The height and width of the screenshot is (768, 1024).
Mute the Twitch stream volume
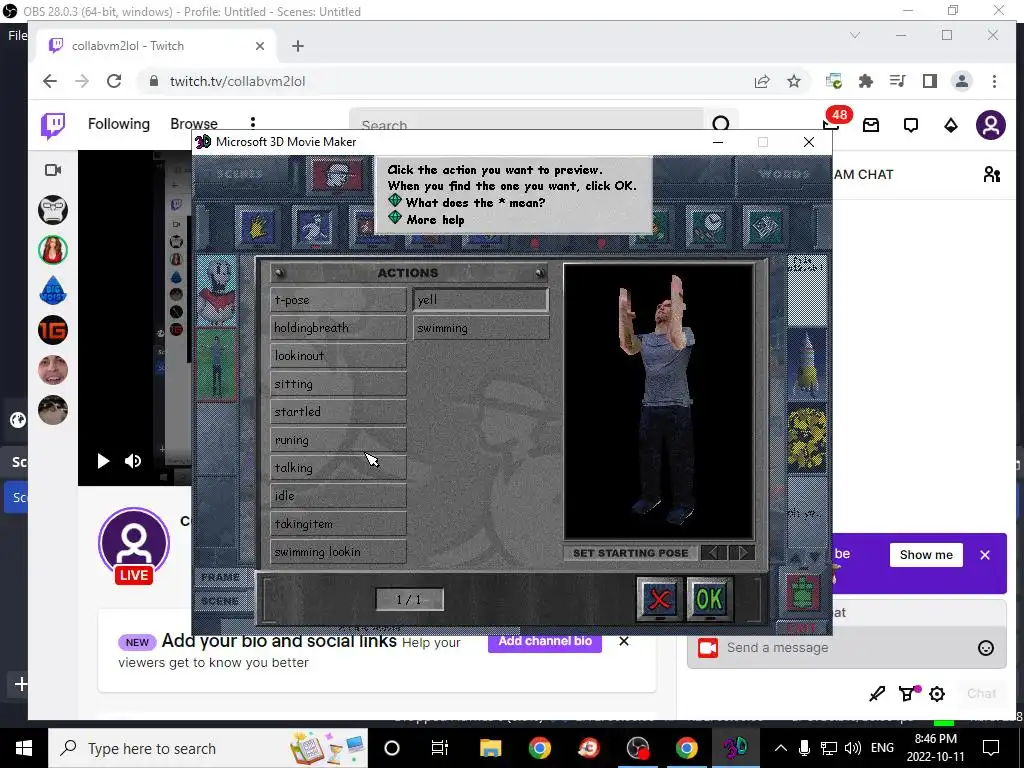click(133, 461)
